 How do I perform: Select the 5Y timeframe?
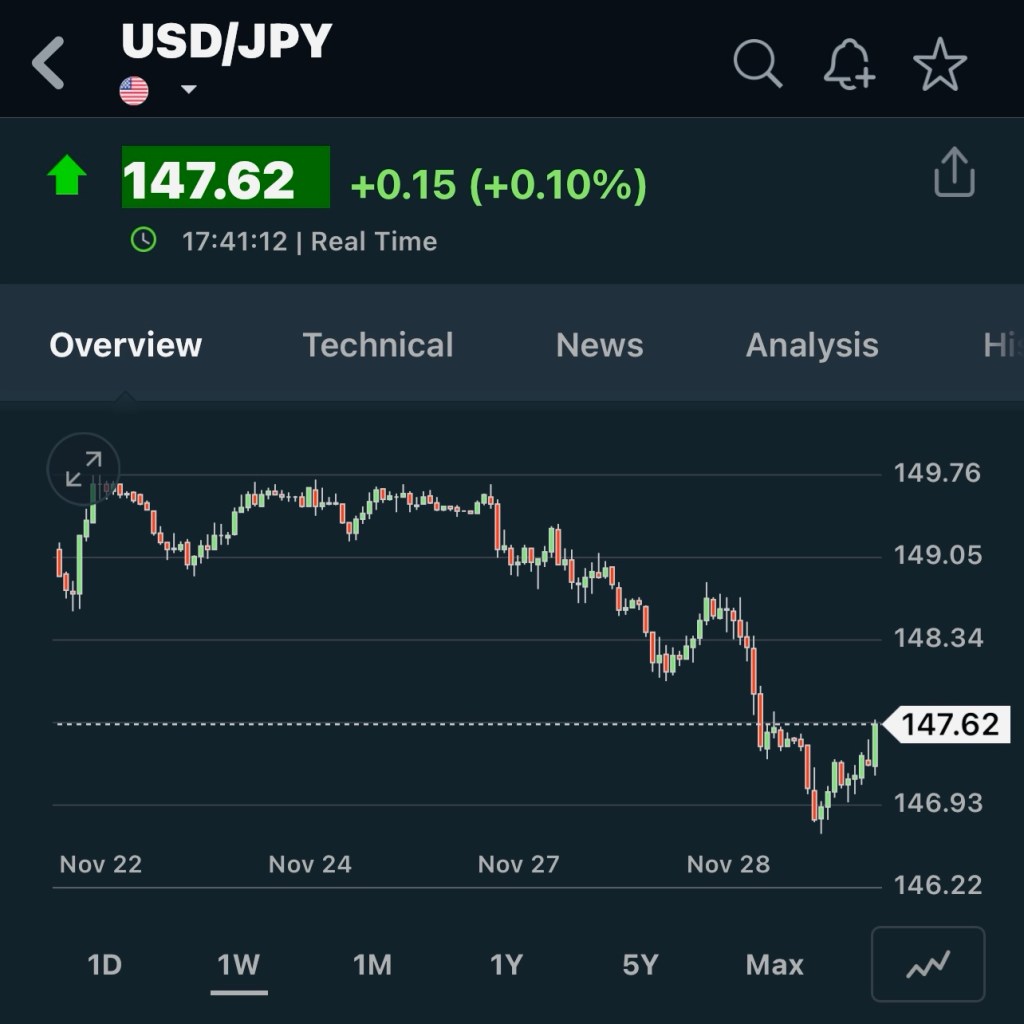click(640, 965)
